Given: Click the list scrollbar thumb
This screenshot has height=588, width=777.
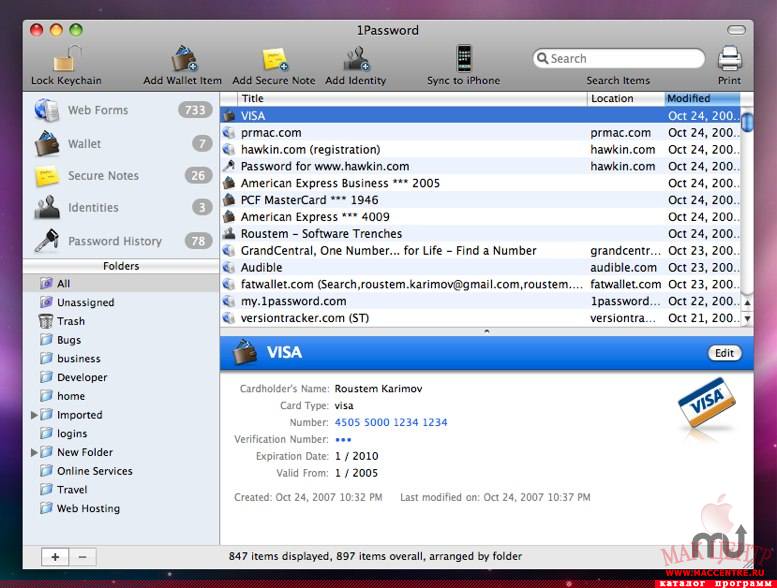Looking at the screenshot, I should pos(747,122).
